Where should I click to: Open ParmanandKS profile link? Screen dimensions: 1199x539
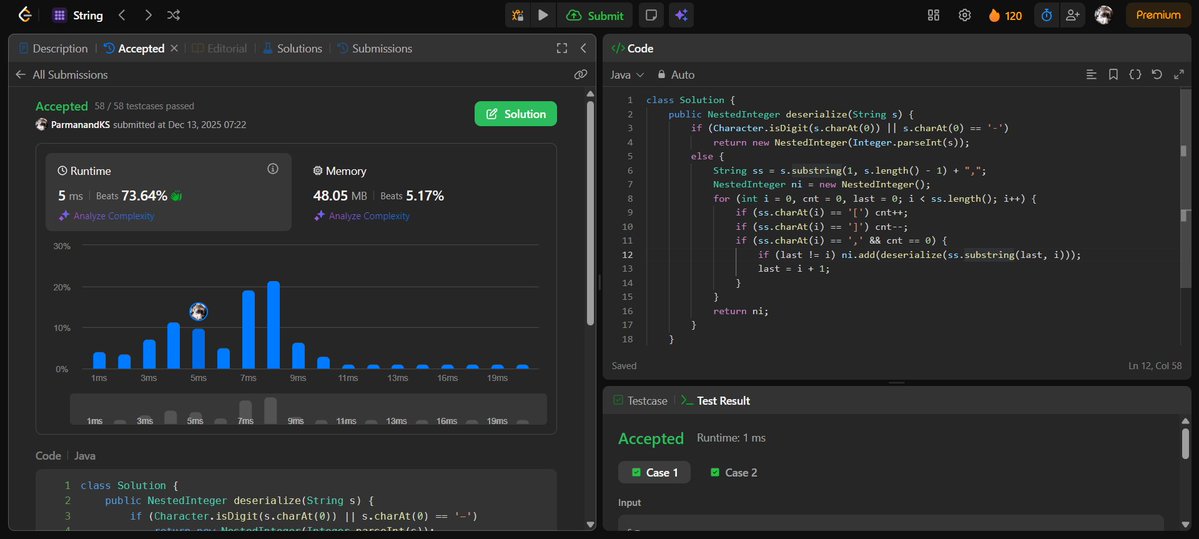80,124
